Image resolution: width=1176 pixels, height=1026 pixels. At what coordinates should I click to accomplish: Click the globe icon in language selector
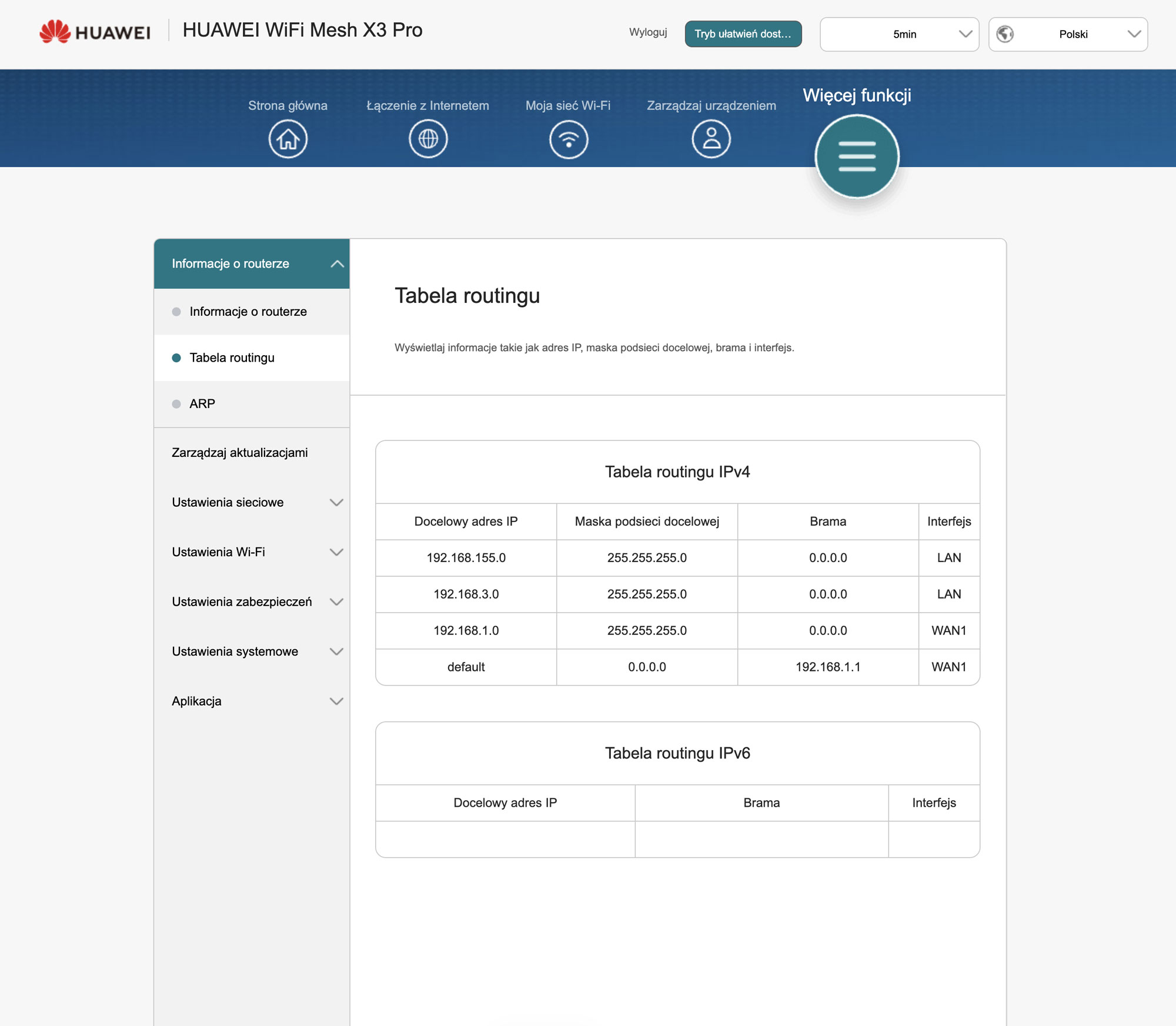1005,34
